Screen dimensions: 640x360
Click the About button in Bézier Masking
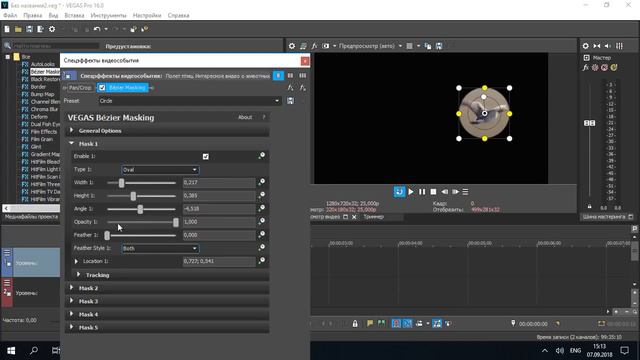[x=245, y=118]
